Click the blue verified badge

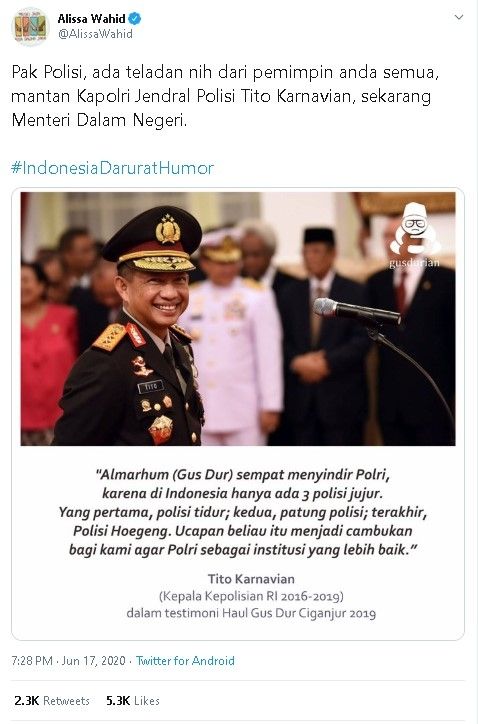(134, 19)
